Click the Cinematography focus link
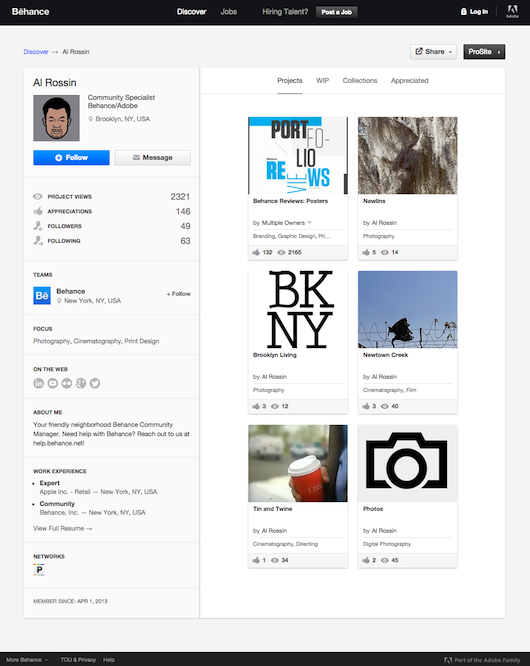The width and height of the screenshot is (530, 666). point(97,341)
